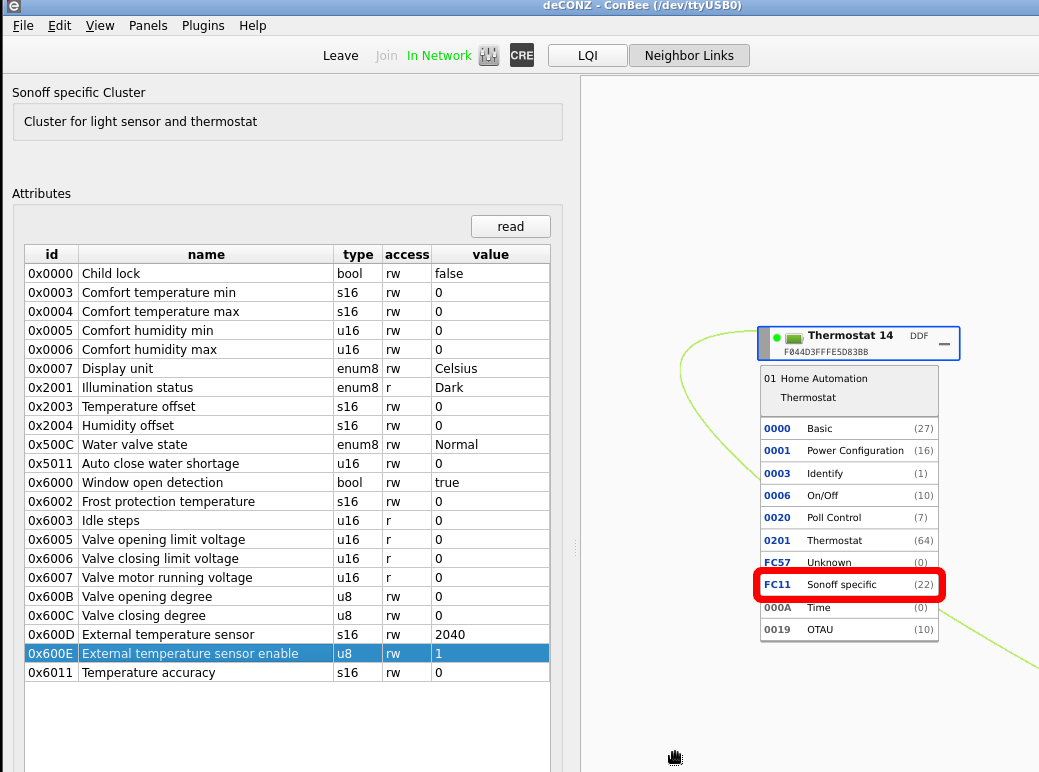
Task: Select Illumination status attribute row
Action: coord(287,388)
